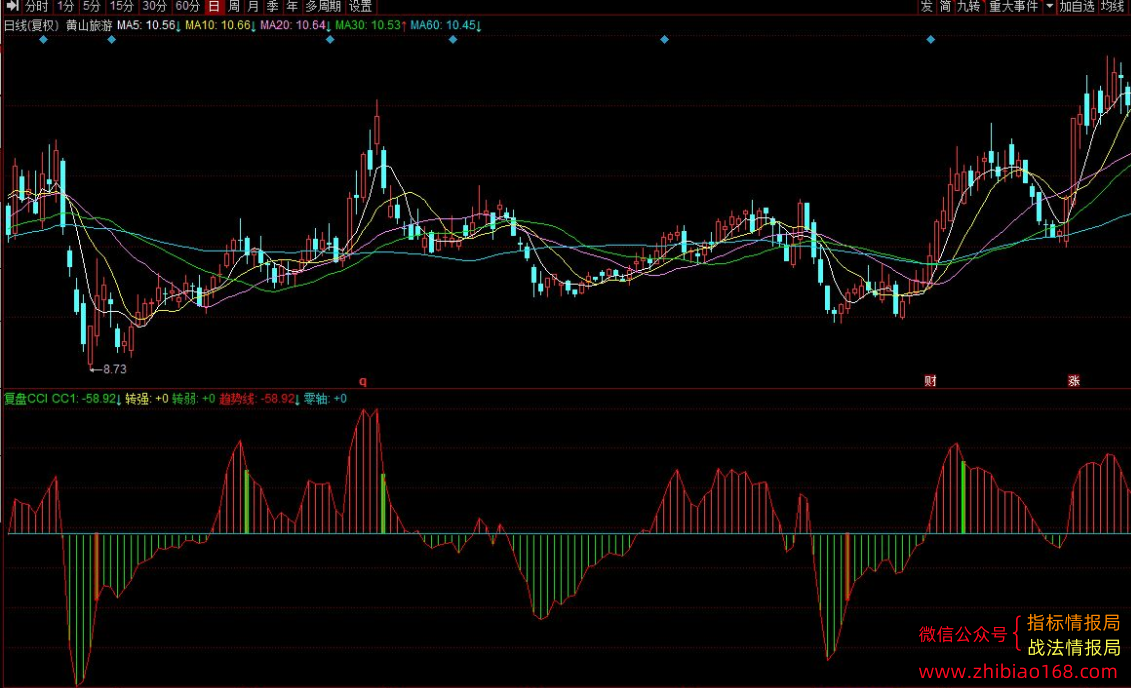The width and height of the screenshot is (1131, 688).
Task: Select the 30分 period tab
Action: coord(154,6)
